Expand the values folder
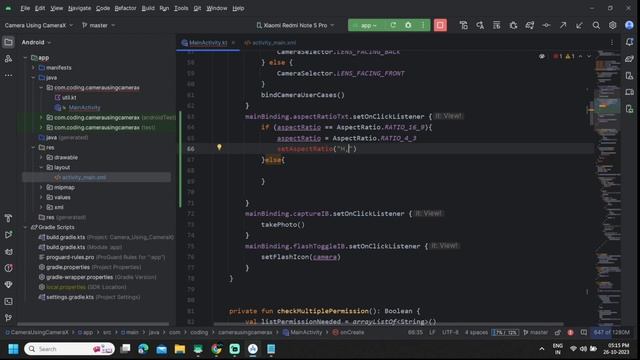Viewport: 640px width, 360px height. (x=41, y=197)
